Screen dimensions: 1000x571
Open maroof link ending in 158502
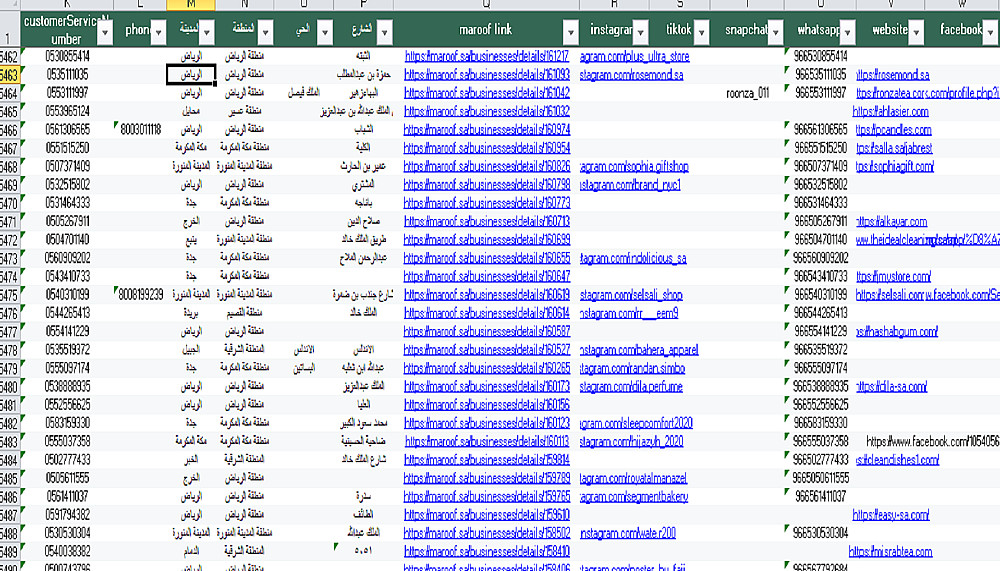pyautogui.click(x=487, y=533)
